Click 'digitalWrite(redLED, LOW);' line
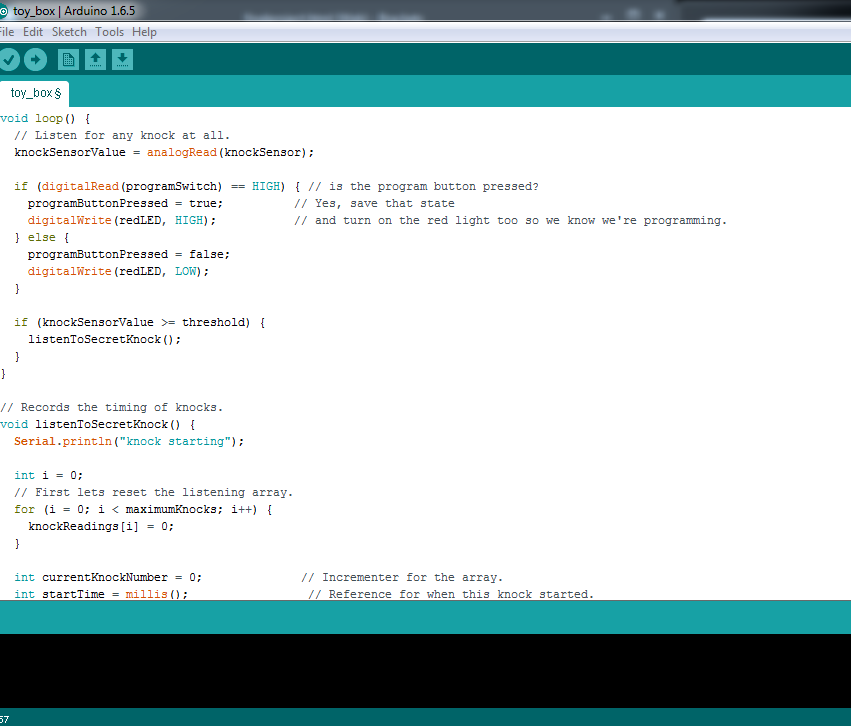 (x=118, y=271)
